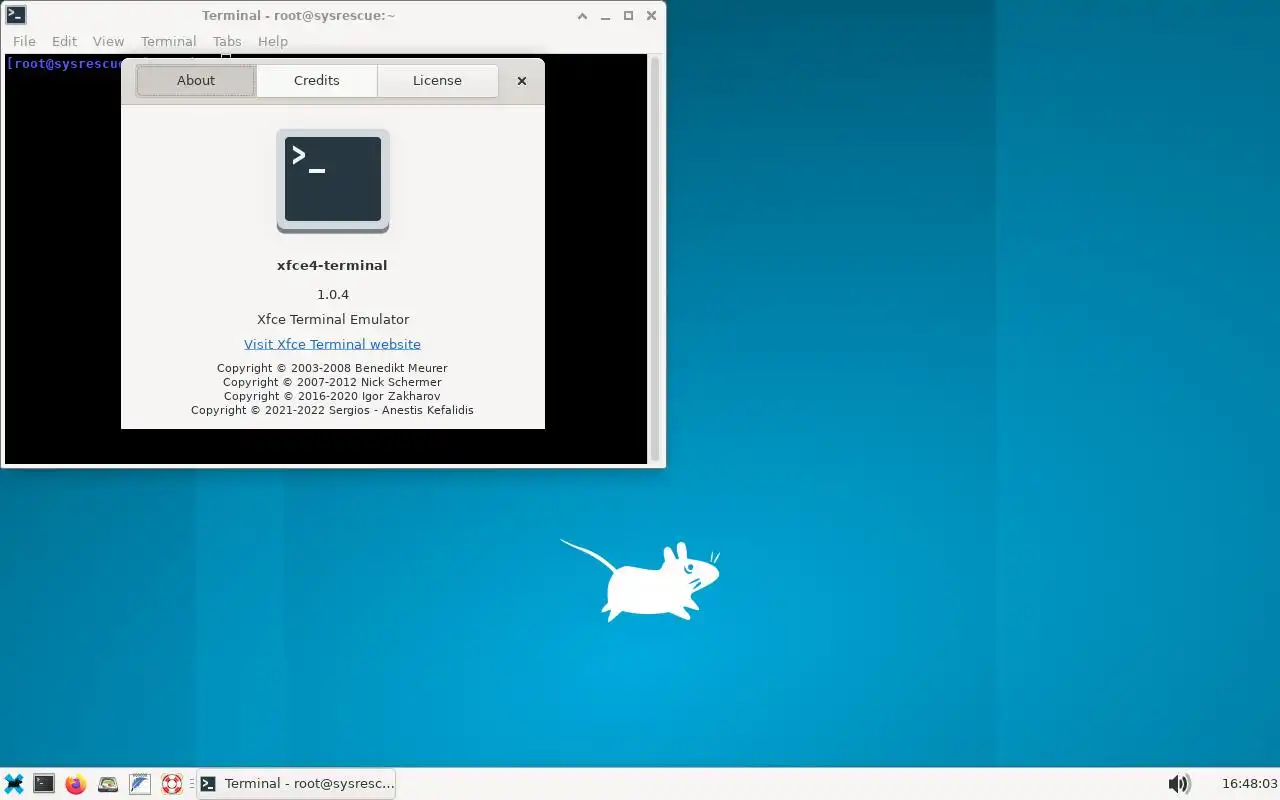The width and height of the screenshot is (1280, 800).
Task: Click the terminal window vertical scrollbar
Action: coord(655,258)
